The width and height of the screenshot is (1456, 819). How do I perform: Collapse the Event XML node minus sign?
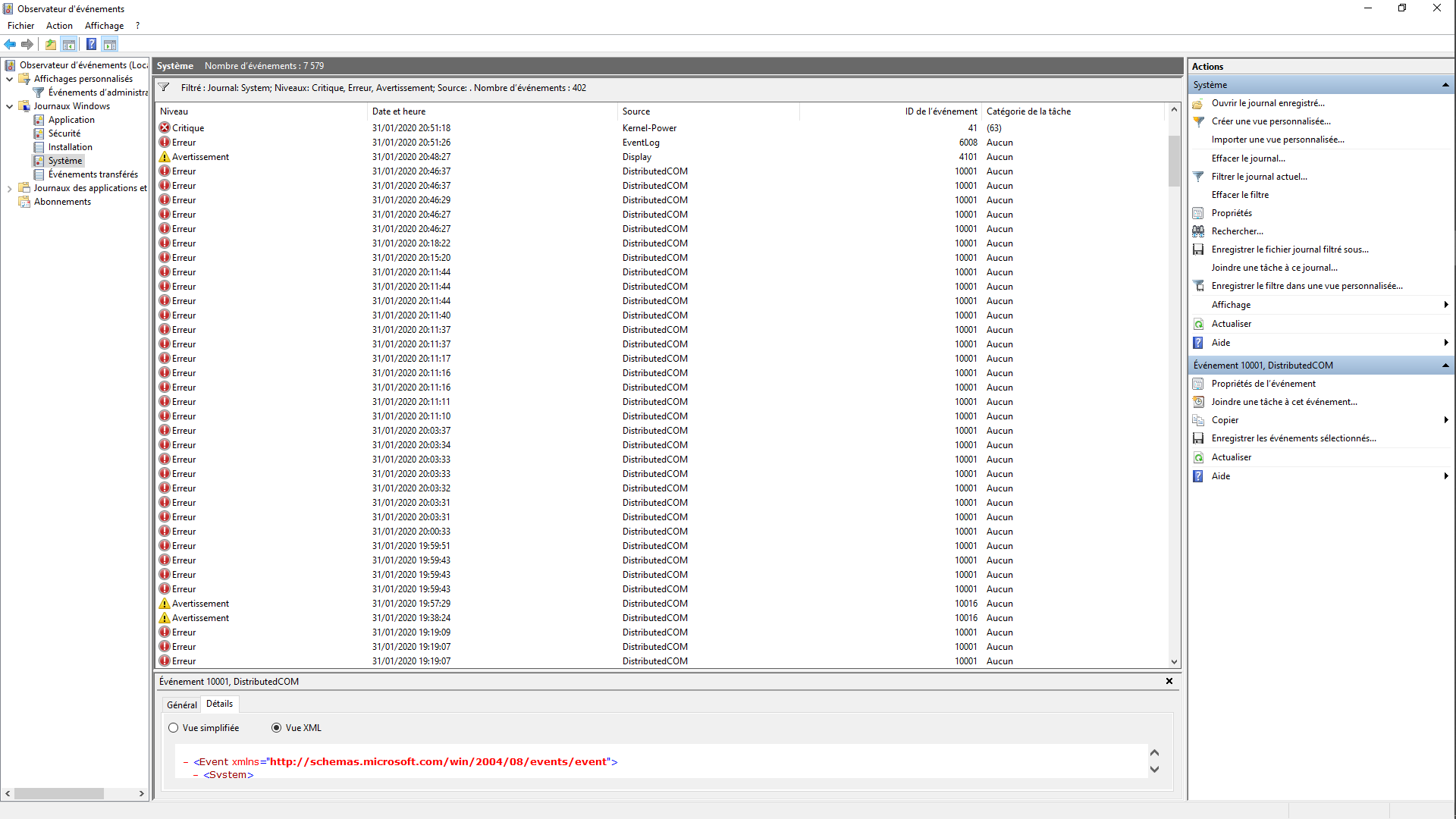(x=186, y=762)
